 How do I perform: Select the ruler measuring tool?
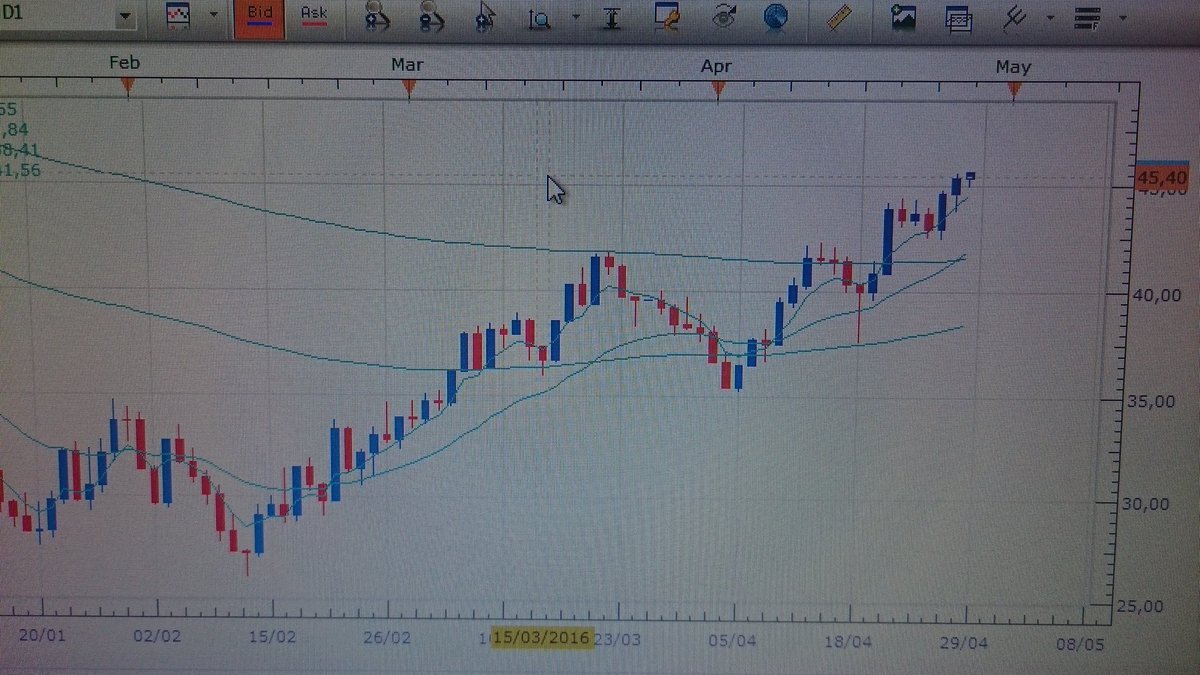click(840, 16)
